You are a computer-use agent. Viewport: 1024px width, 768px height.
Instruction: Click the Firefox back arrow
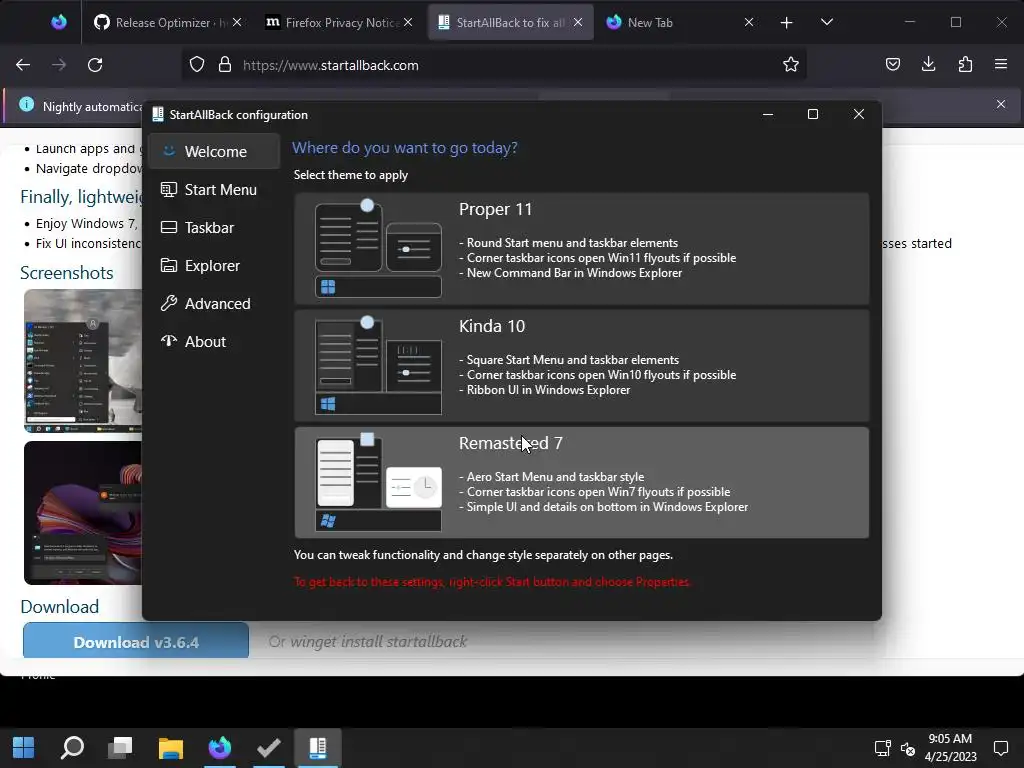(23, 65)
